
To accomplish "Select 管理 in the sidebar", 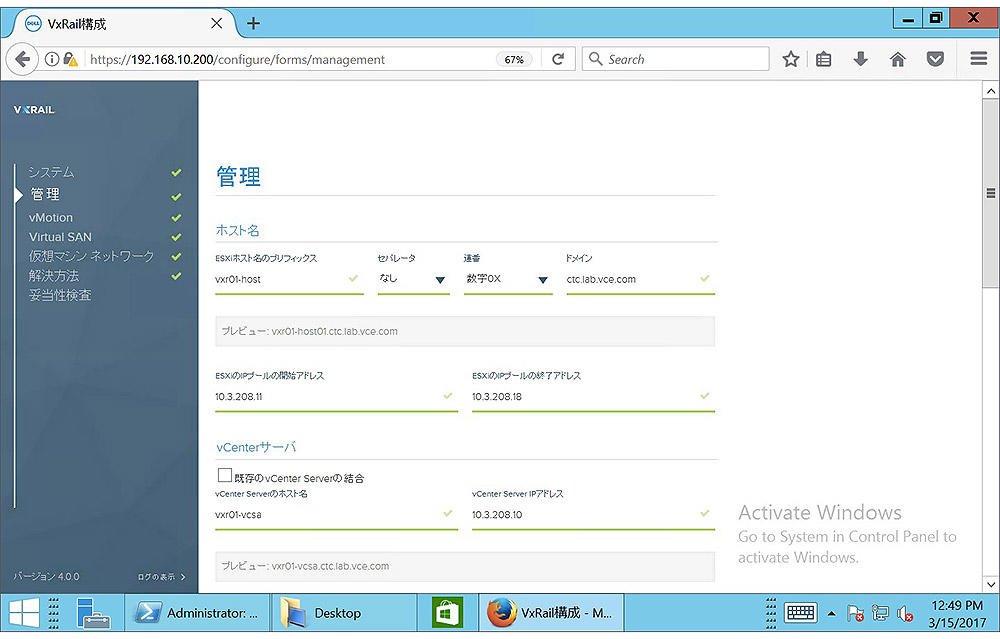I will click(45, 194).
